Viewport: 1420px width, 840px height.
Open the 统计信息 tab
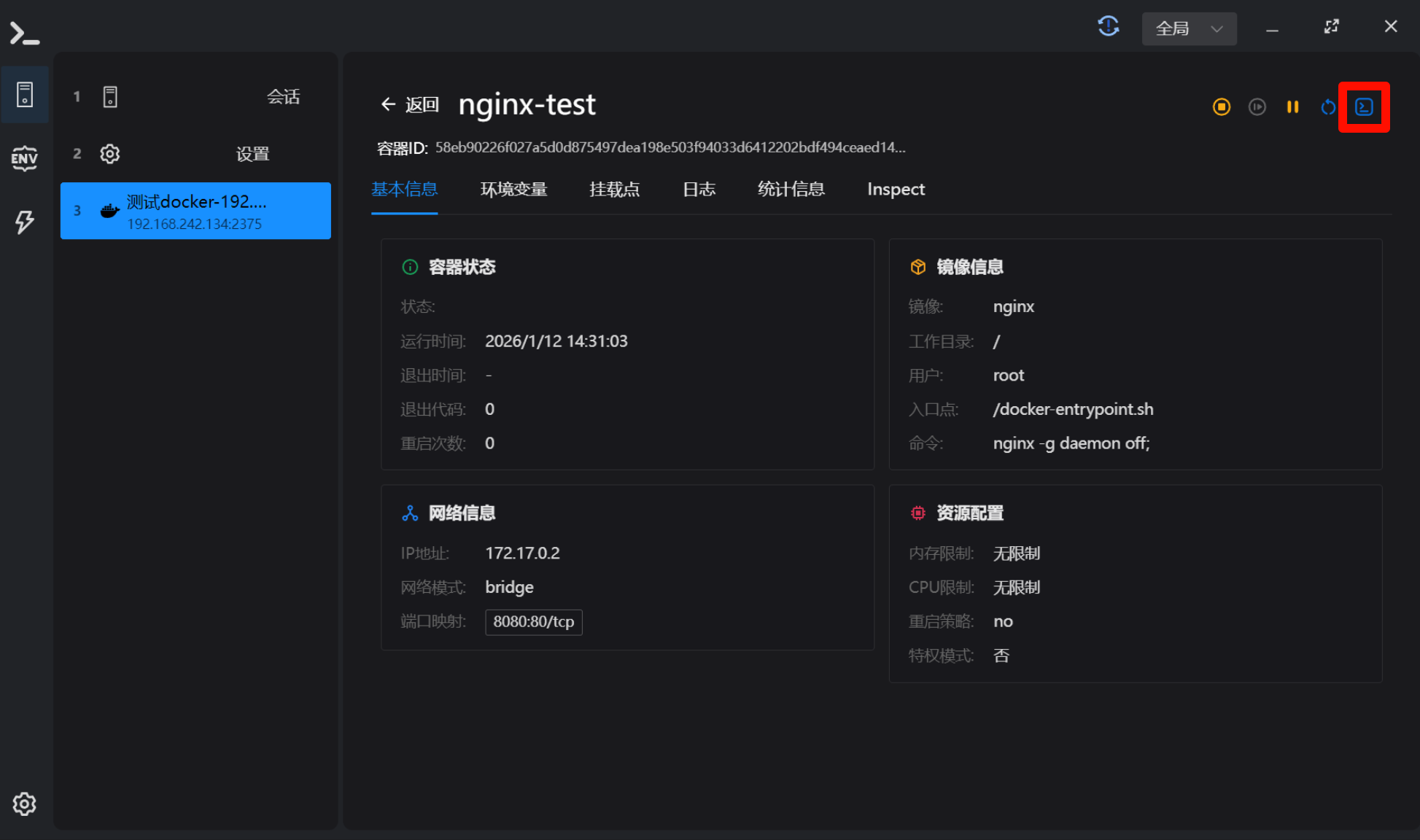coord(791,190)
